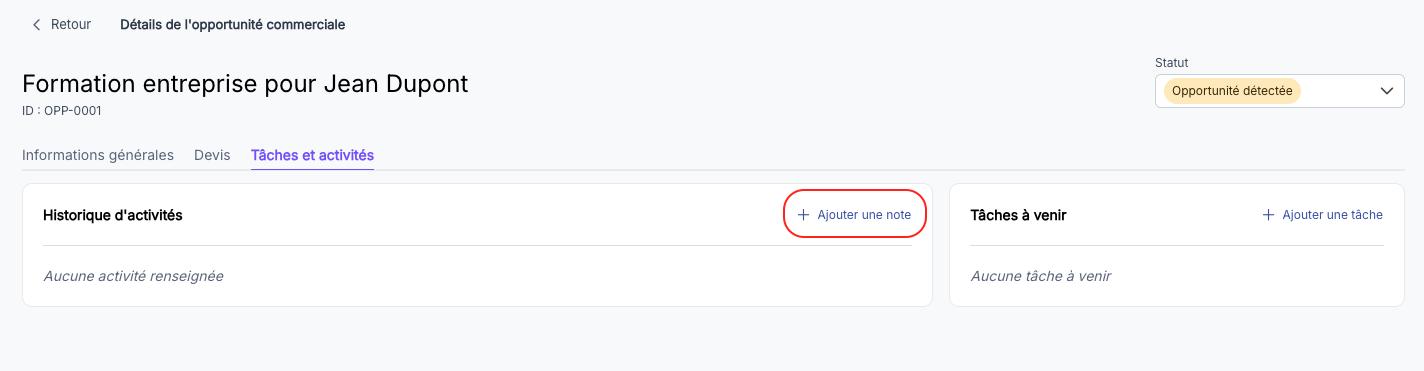Image resolution: width=1424 pixels, height=371 pixels.
Task: Click the Aucune tâche à venir placeholder
Action: click(x=1040, y=276)
